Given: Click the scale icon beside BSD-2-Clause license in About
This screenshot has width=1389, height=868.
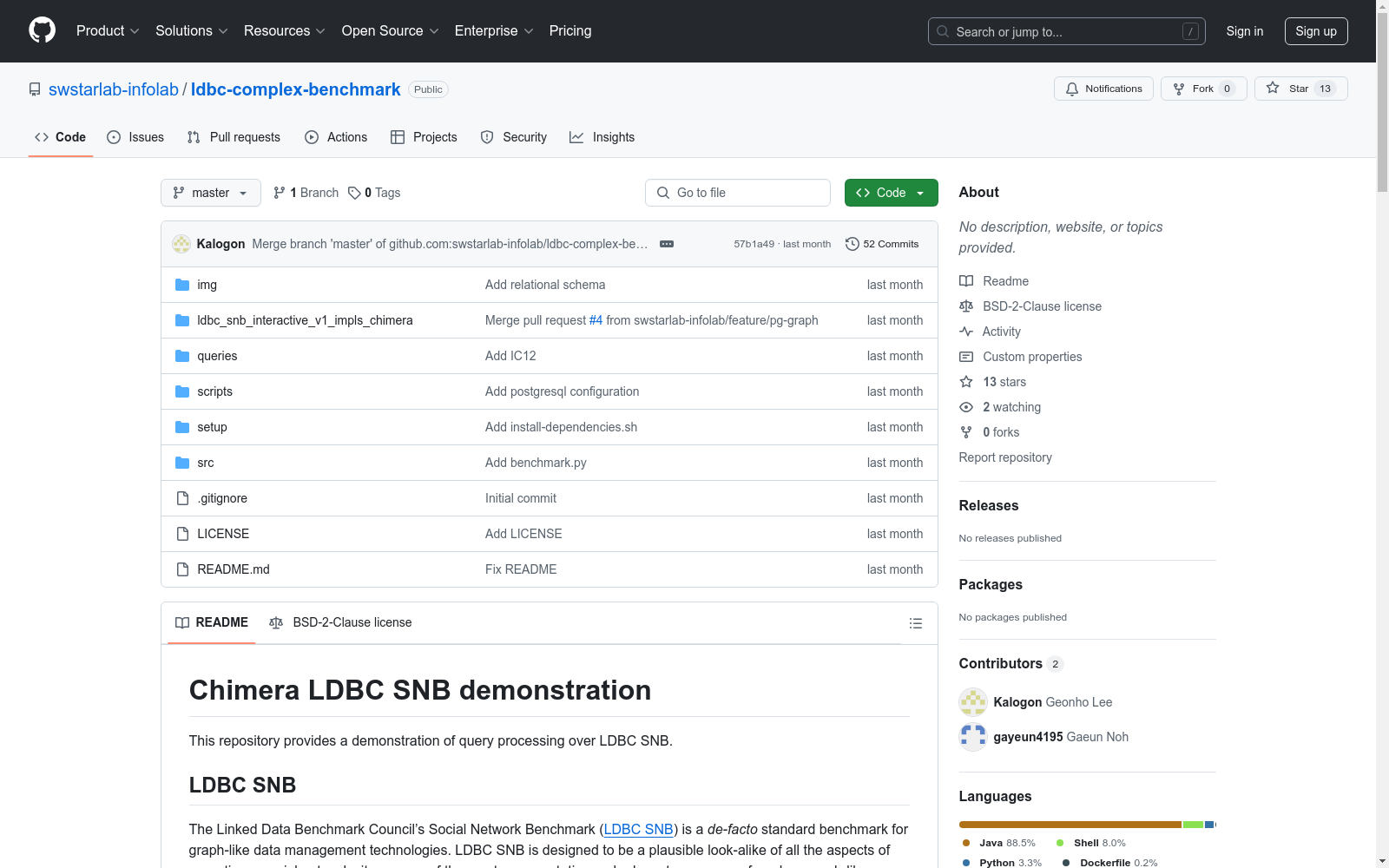Looking at the screenshot, I should pyautogui.click(x=966, y=306).
